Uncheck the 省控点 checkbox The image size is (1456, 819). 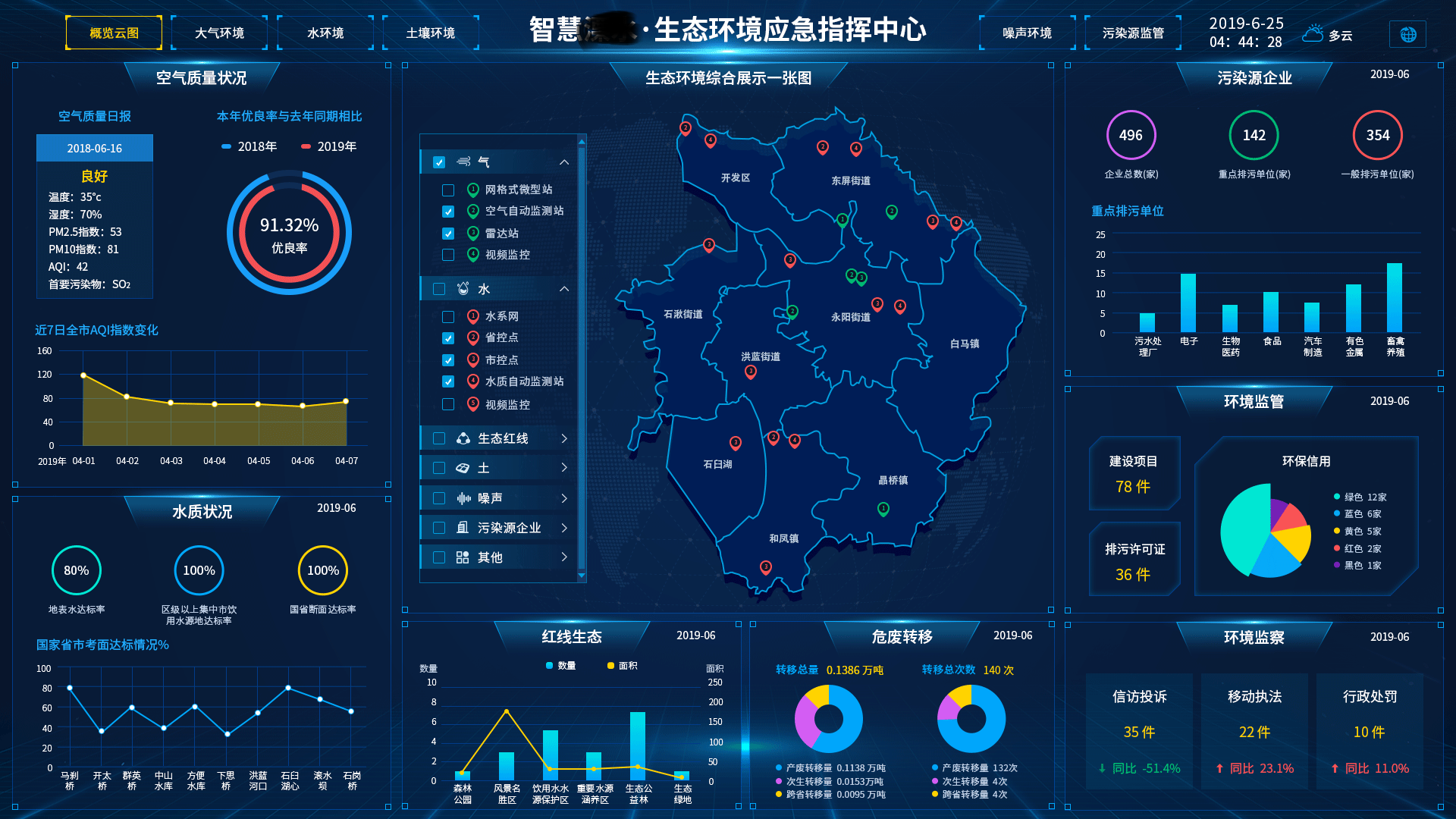[x=448, y=337]
